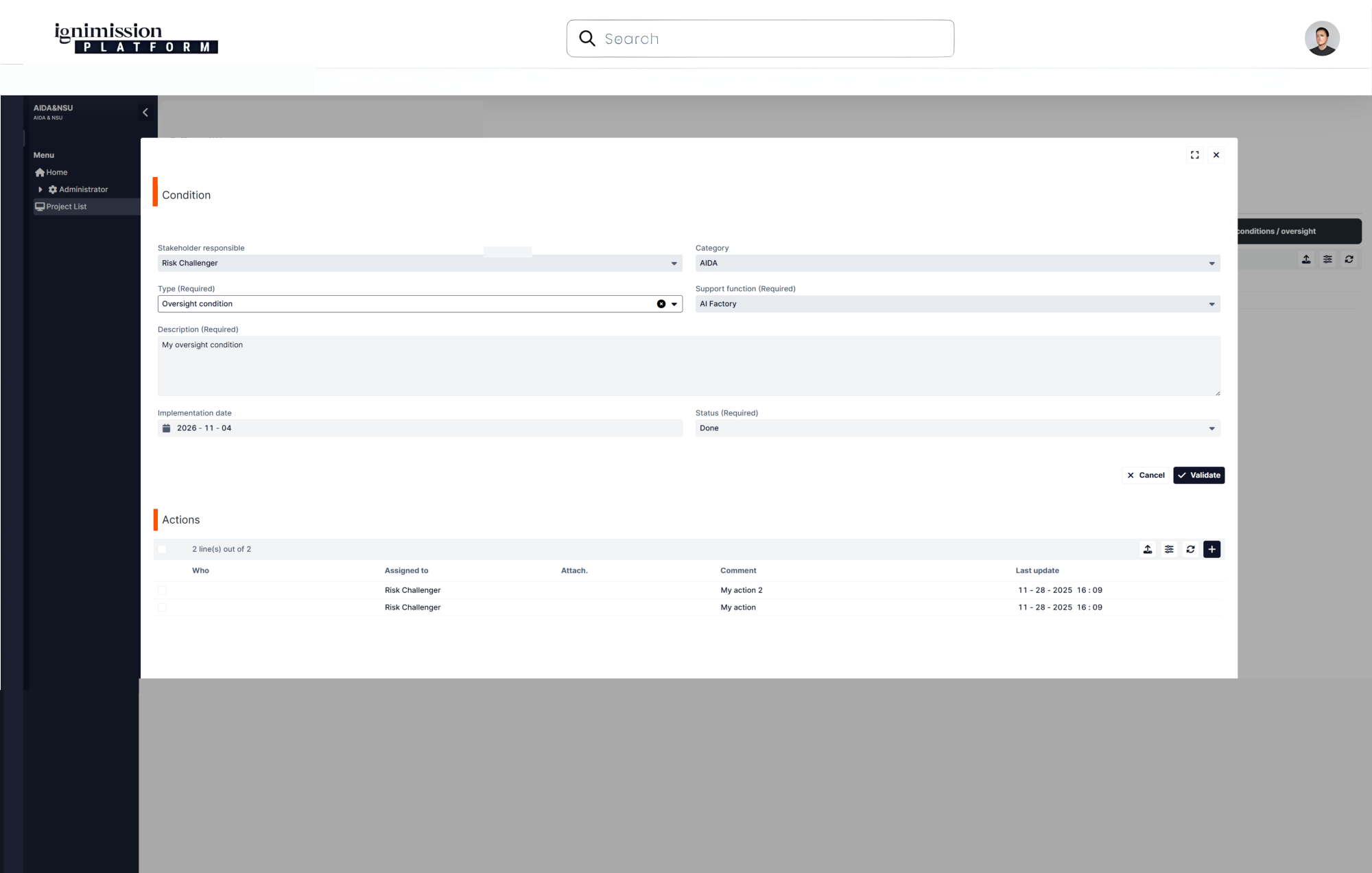Image resolution: width=1372 pixels, height=873 pixels.
Task: Open Project List in sidebar menu
Action: point(66,207)
